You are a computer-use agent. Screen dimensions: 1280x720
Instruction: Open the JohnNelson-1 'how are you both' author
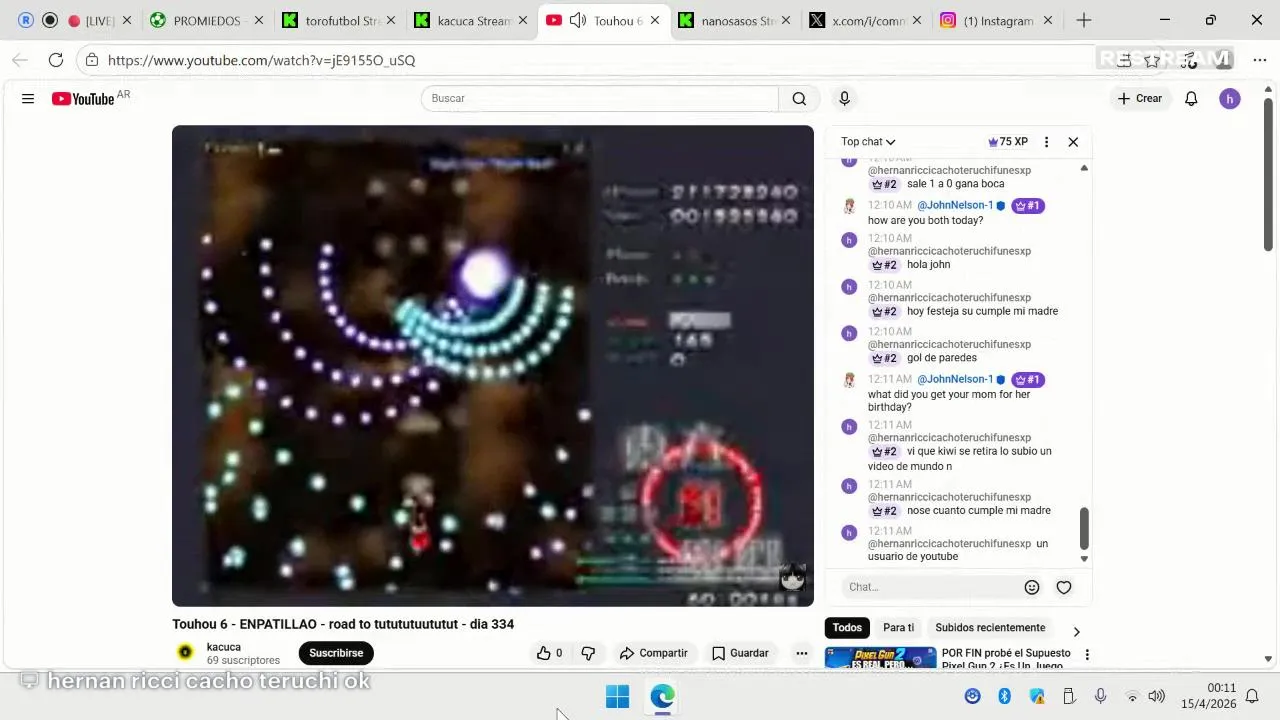tap(955, 205)
